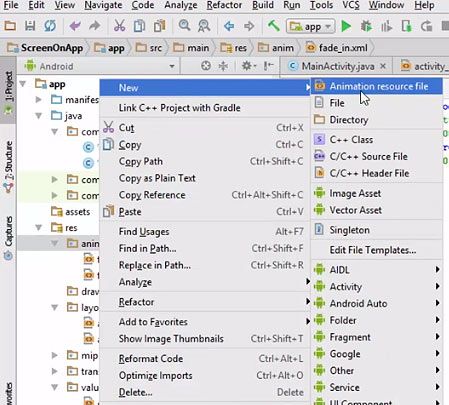449x405 pixels.
Task: Open the 7: Structure side tool window
Action: coord(8,166)
